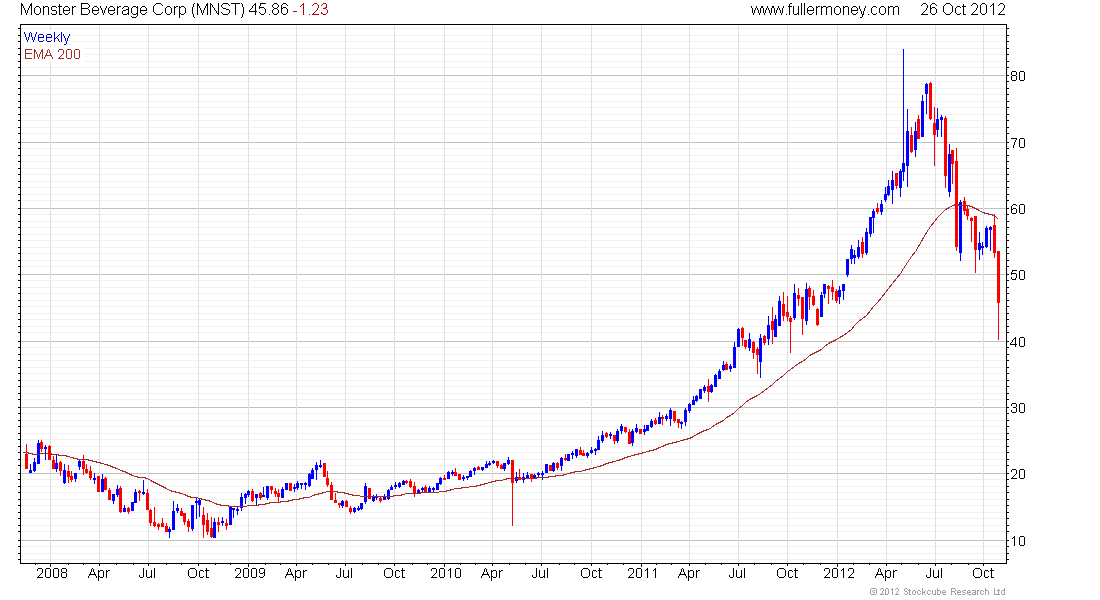Click the 2008 year label on the time axis
Image resolution: width=1100 pixels, height=600 pixels.
pyautogui.click(x=52, y=573)
